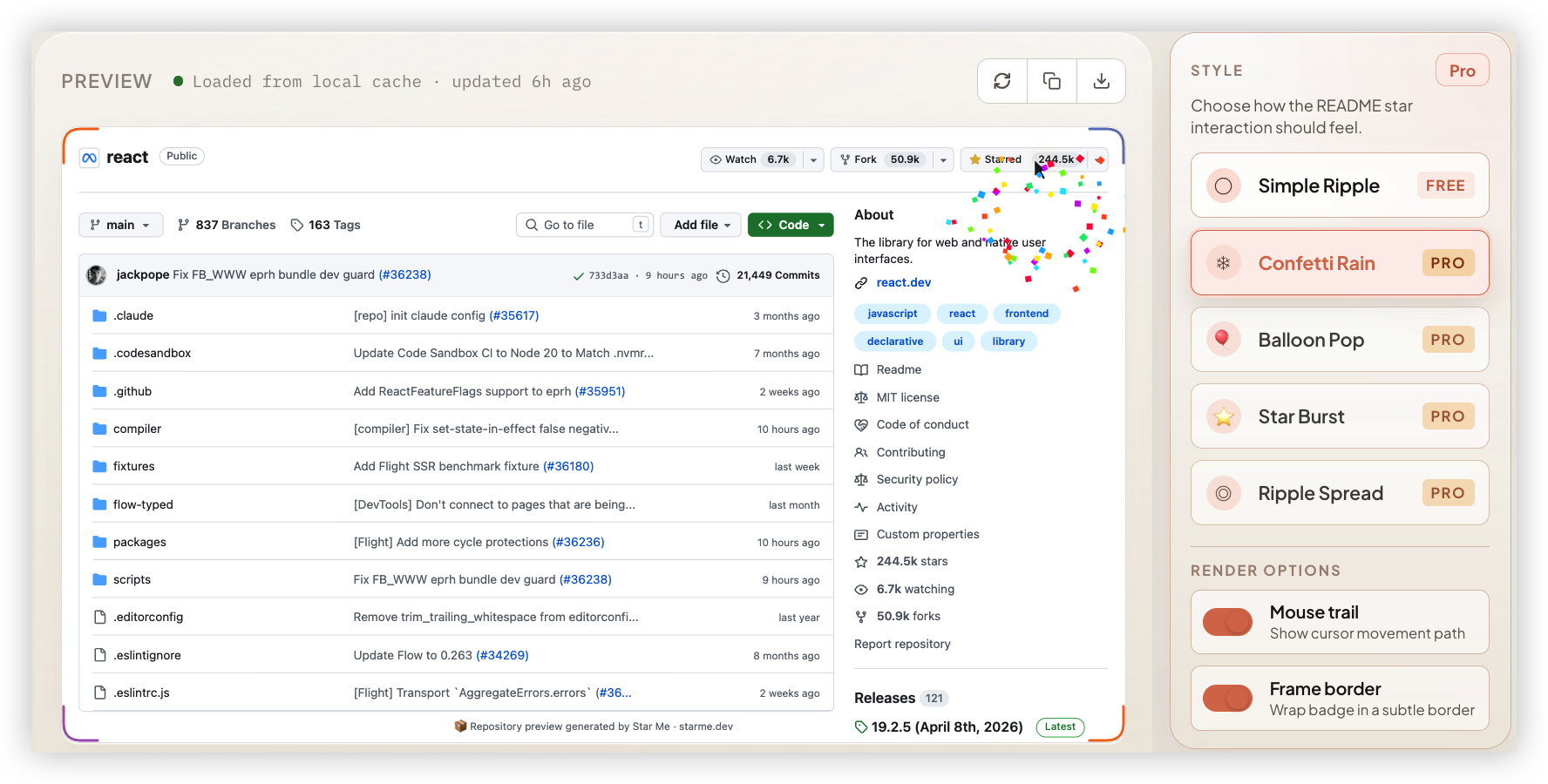The image size is (1548, 784).
Task: Expand the Watch options arrow
Action: click(x=813, y=160)
